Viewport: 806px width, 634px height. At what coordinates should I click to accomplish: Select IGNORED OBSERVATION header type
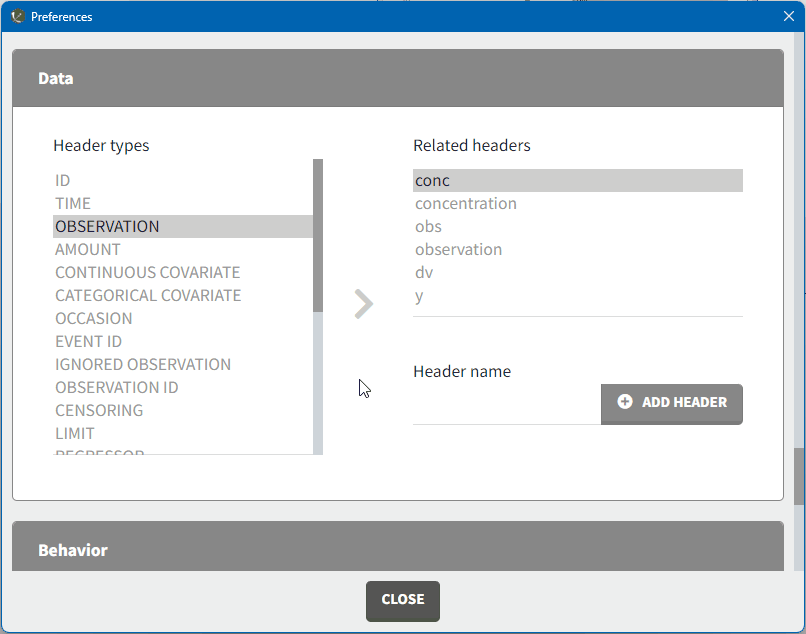tap(143, 365)
